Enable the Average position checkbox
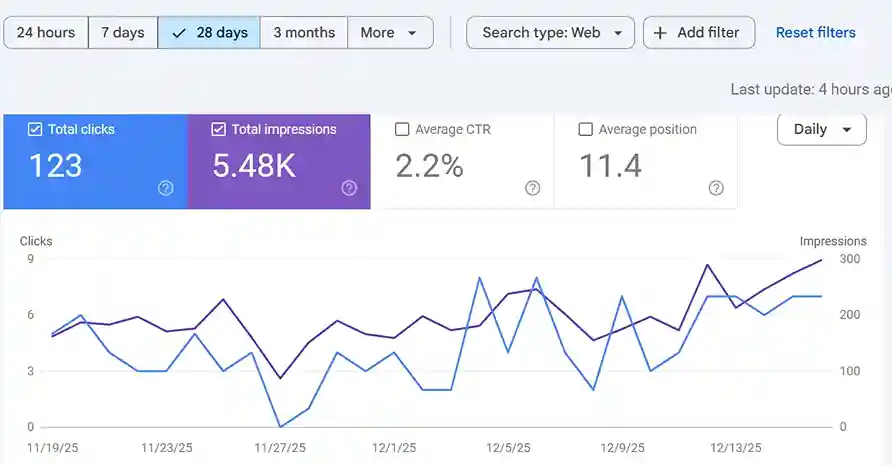 [x=585, y=129]
